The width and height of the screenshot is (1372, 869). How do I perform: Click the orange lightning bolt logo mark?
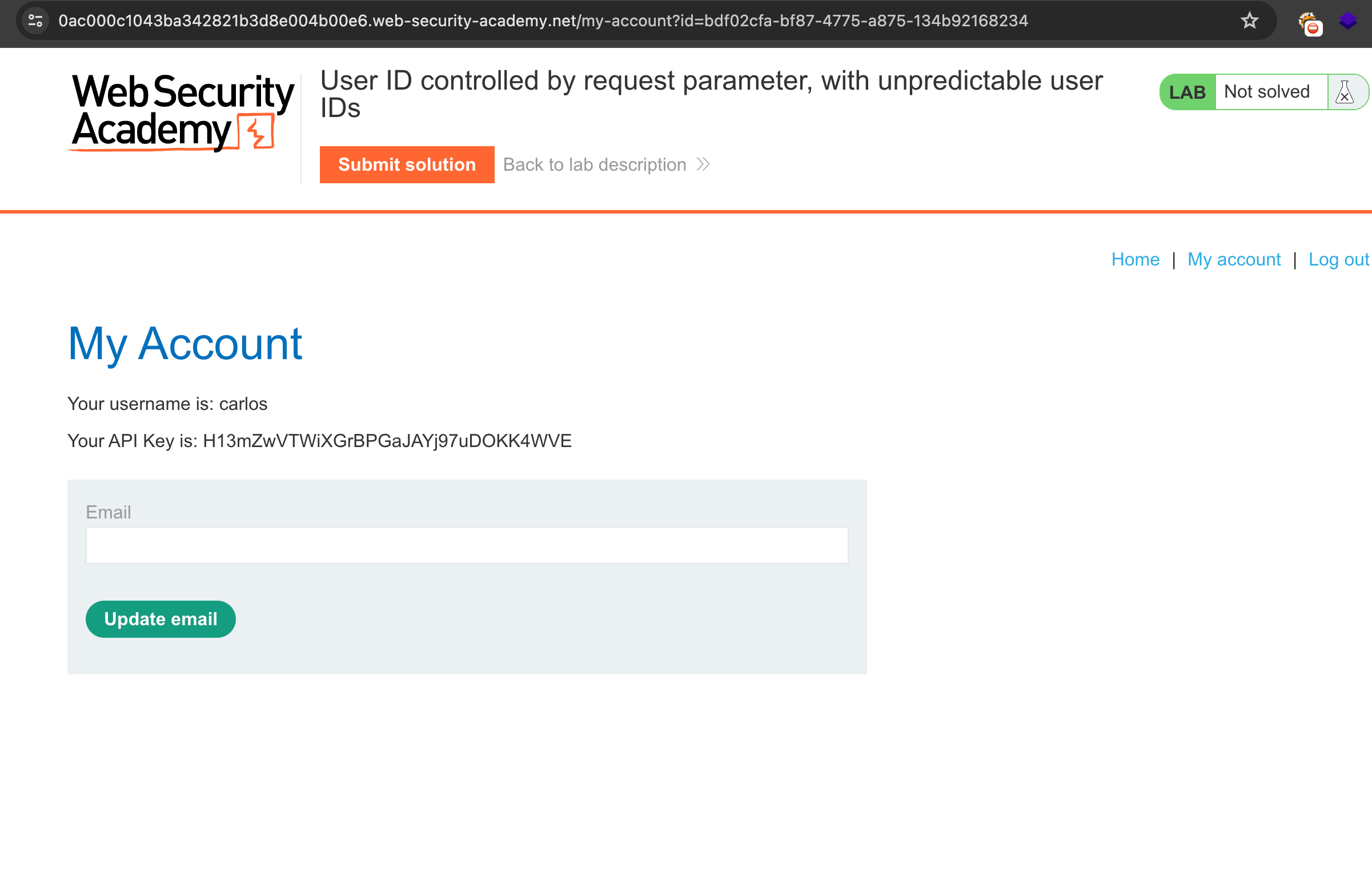256,131
